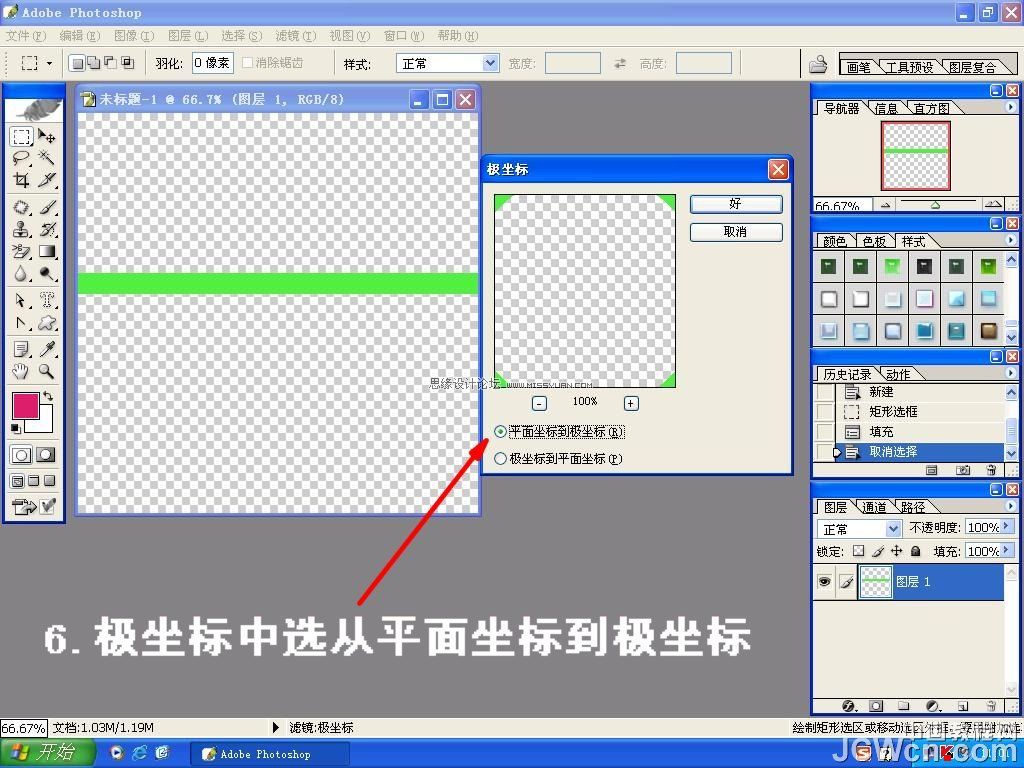Click the 好 button in 极坐标 dialog
Screen dimensions: 1024x768
736,204
